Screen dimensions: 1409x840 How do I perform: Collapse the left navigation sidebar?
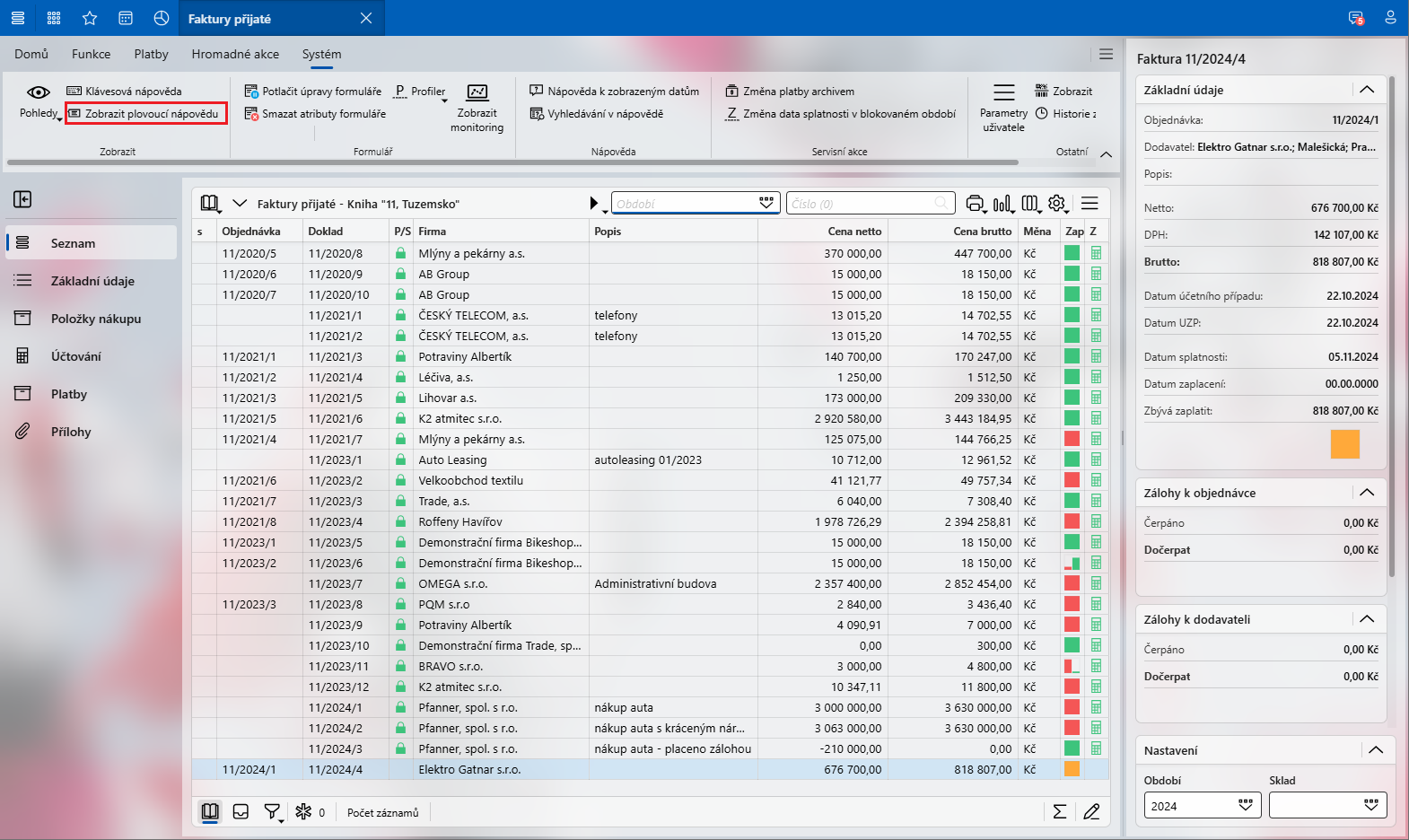click(22, 199)
